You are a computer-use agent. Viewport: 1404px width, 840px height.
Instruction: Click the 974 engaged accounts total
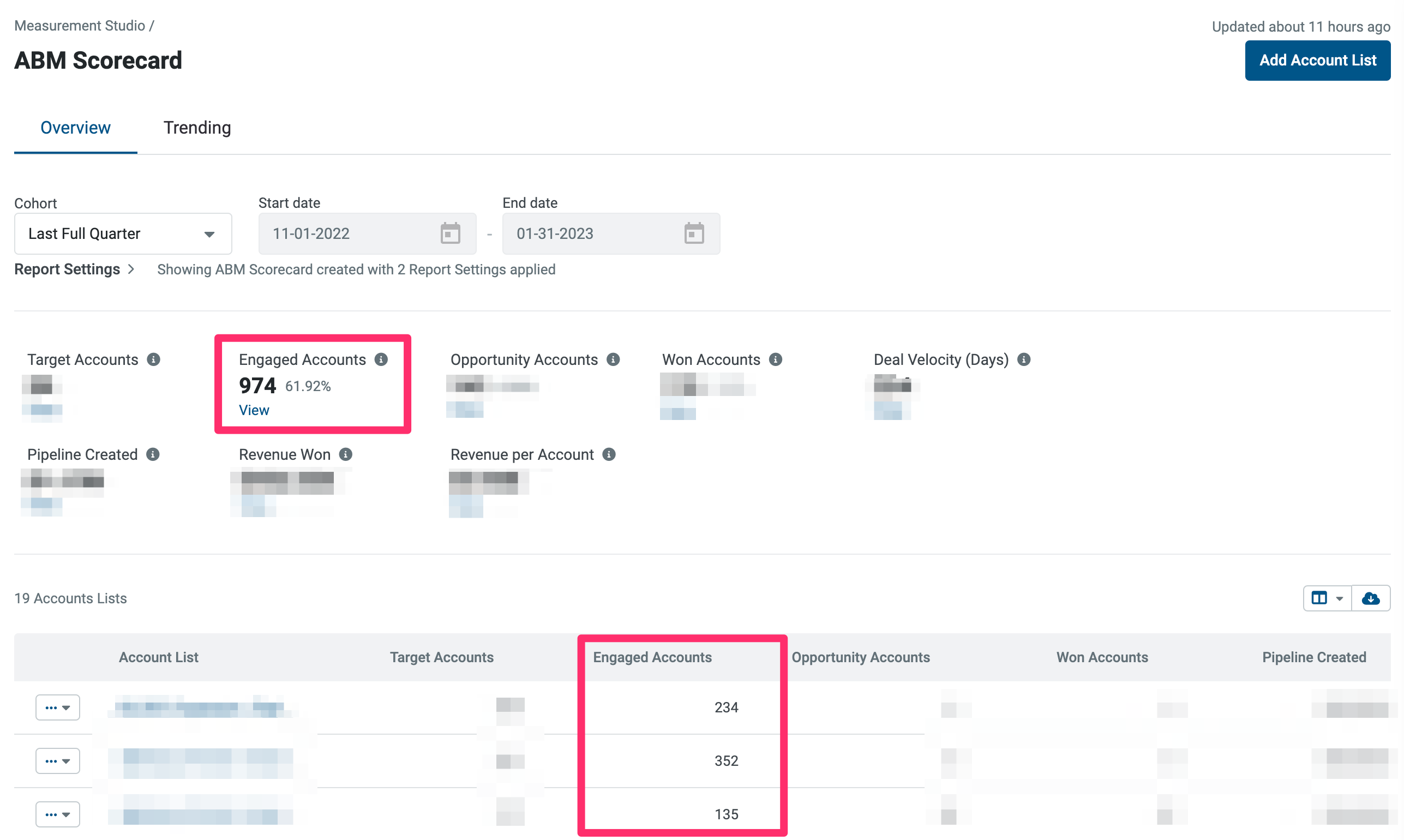click(257, 386)
